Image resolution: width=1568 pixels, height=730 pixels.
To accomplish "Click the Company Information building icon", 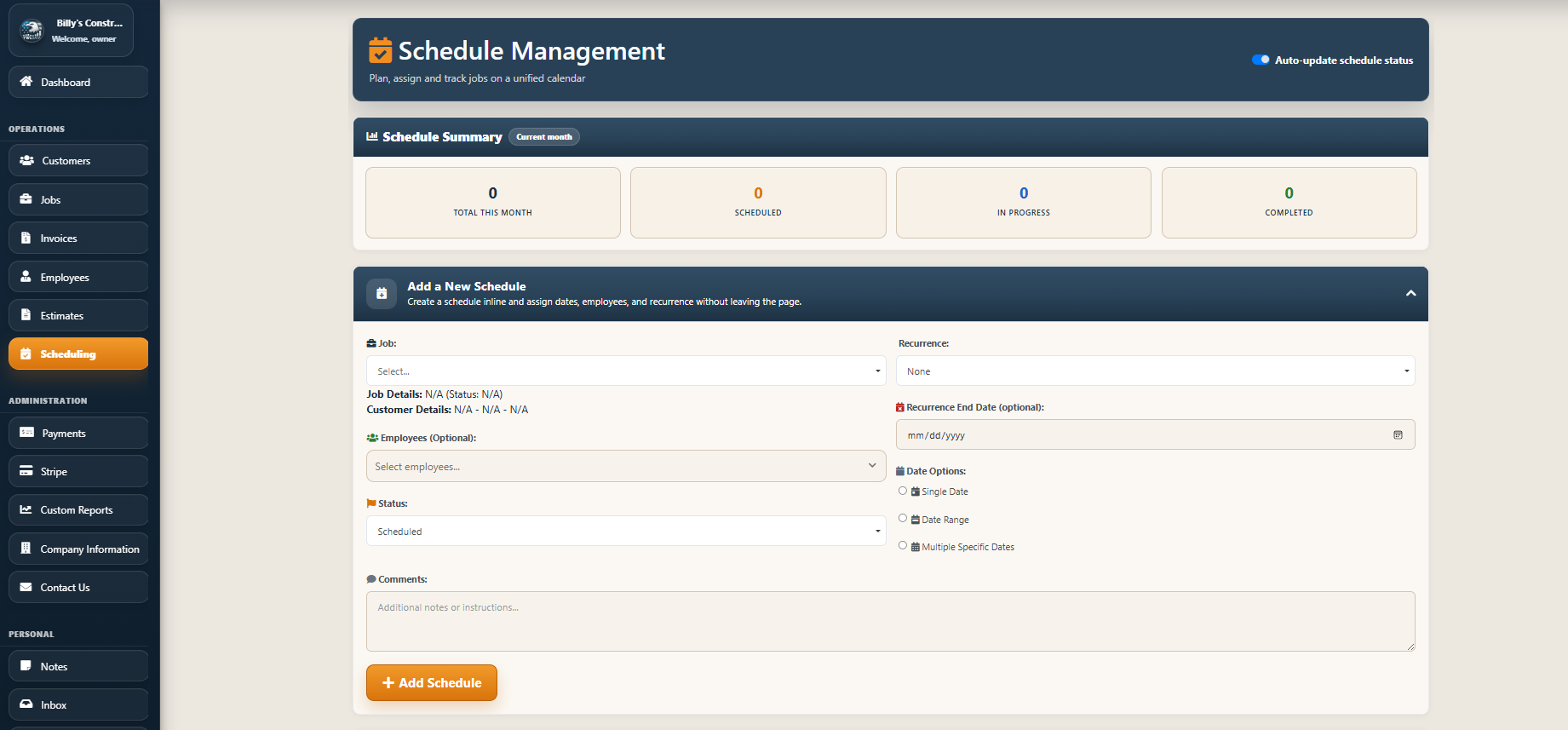I will (26, 549).
